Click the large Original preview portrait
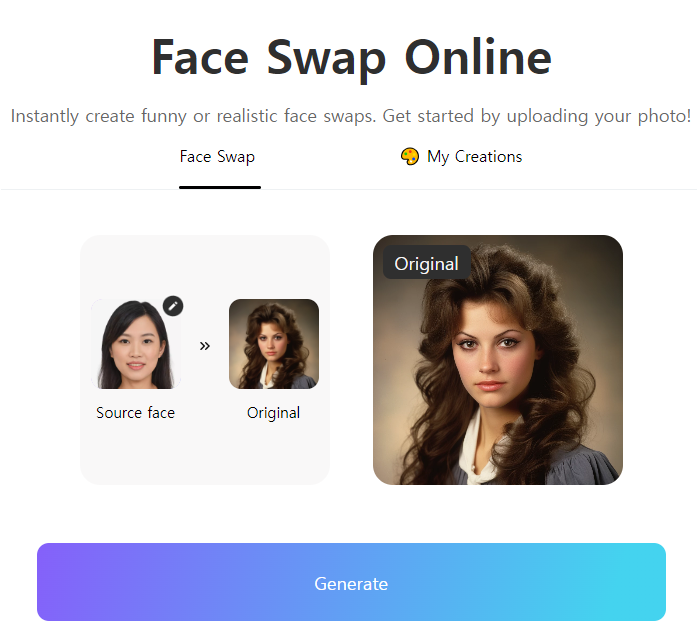Image resolution: width=697 pixels, height=632 pixels. 498,360
